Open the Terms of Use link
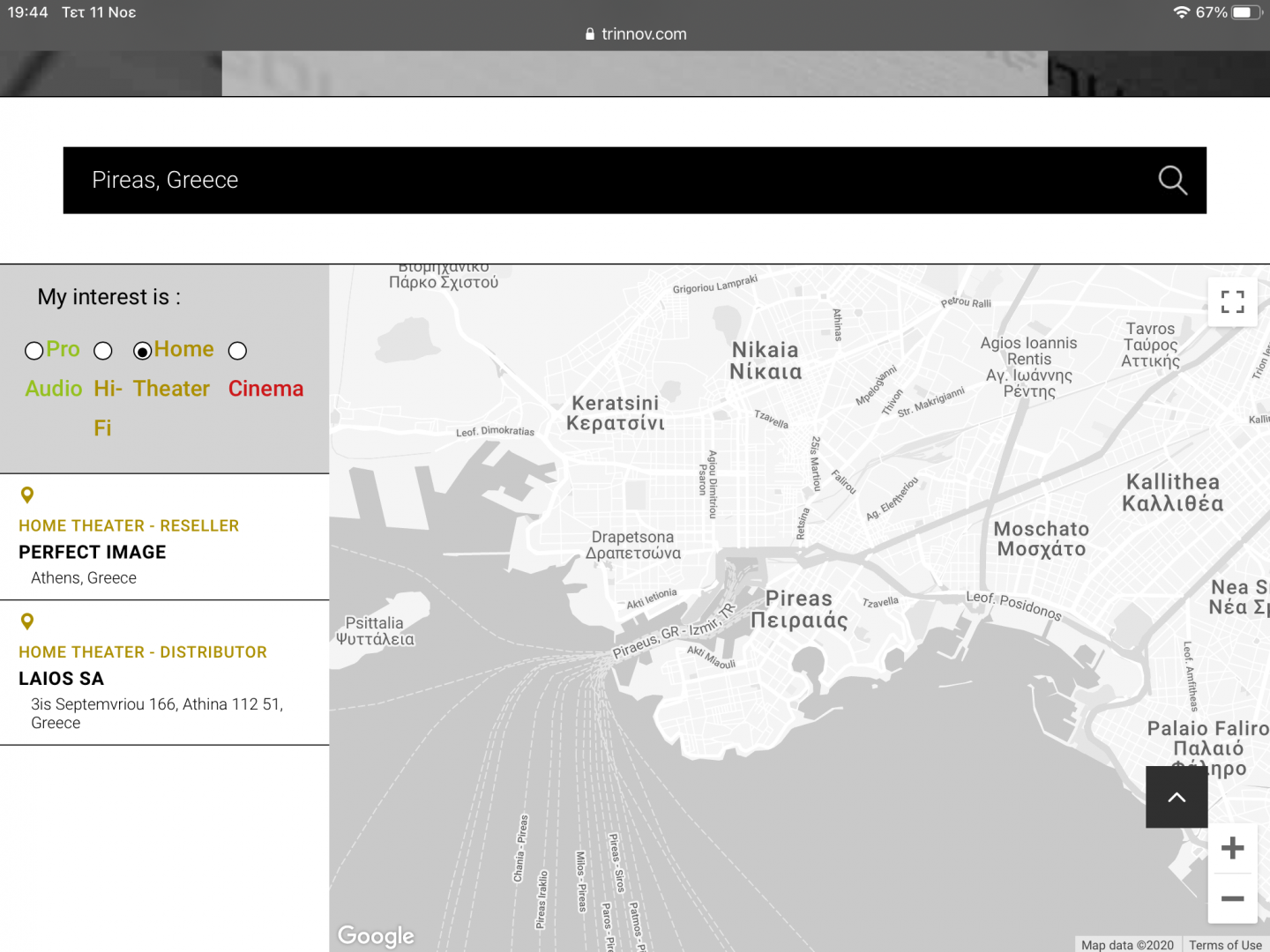The width and height of the screenshot is (1270, 952). click(x=1225, y=945)
